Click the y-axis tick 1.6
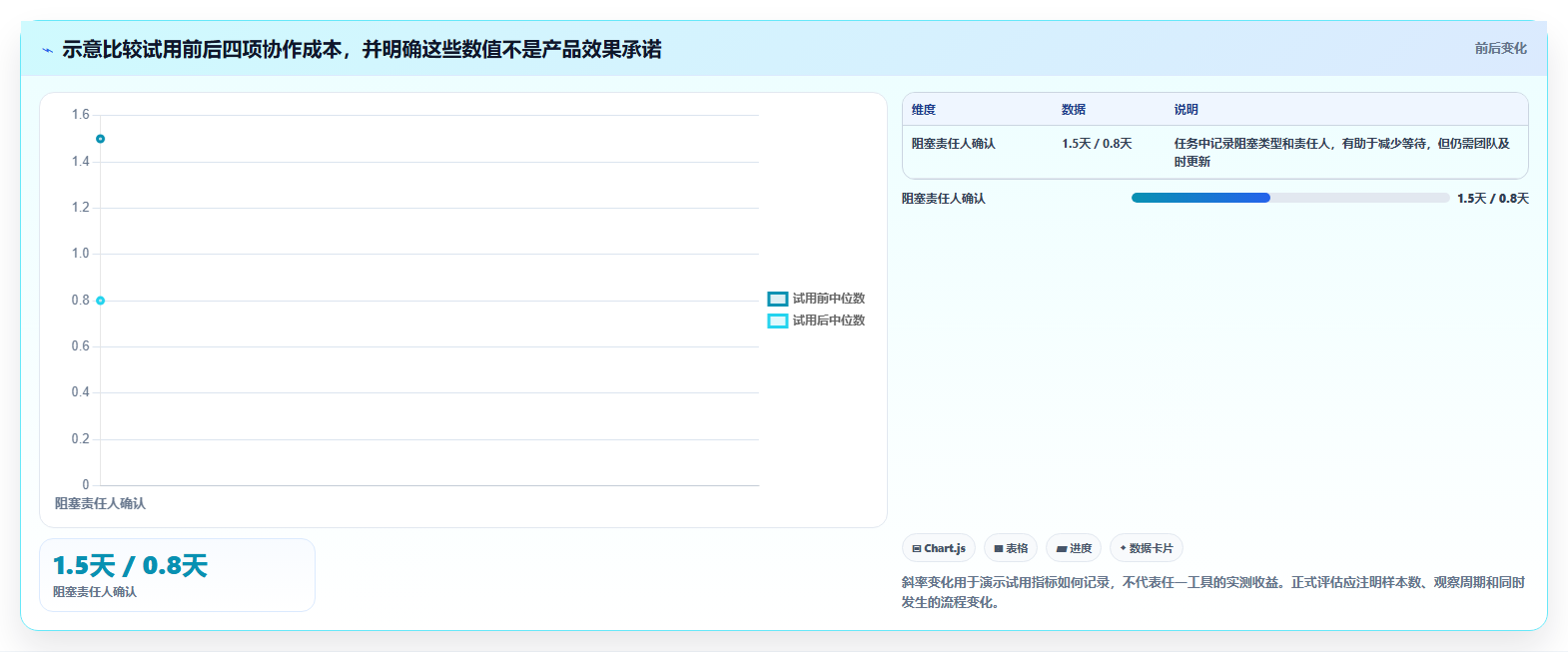 (80, 115)
